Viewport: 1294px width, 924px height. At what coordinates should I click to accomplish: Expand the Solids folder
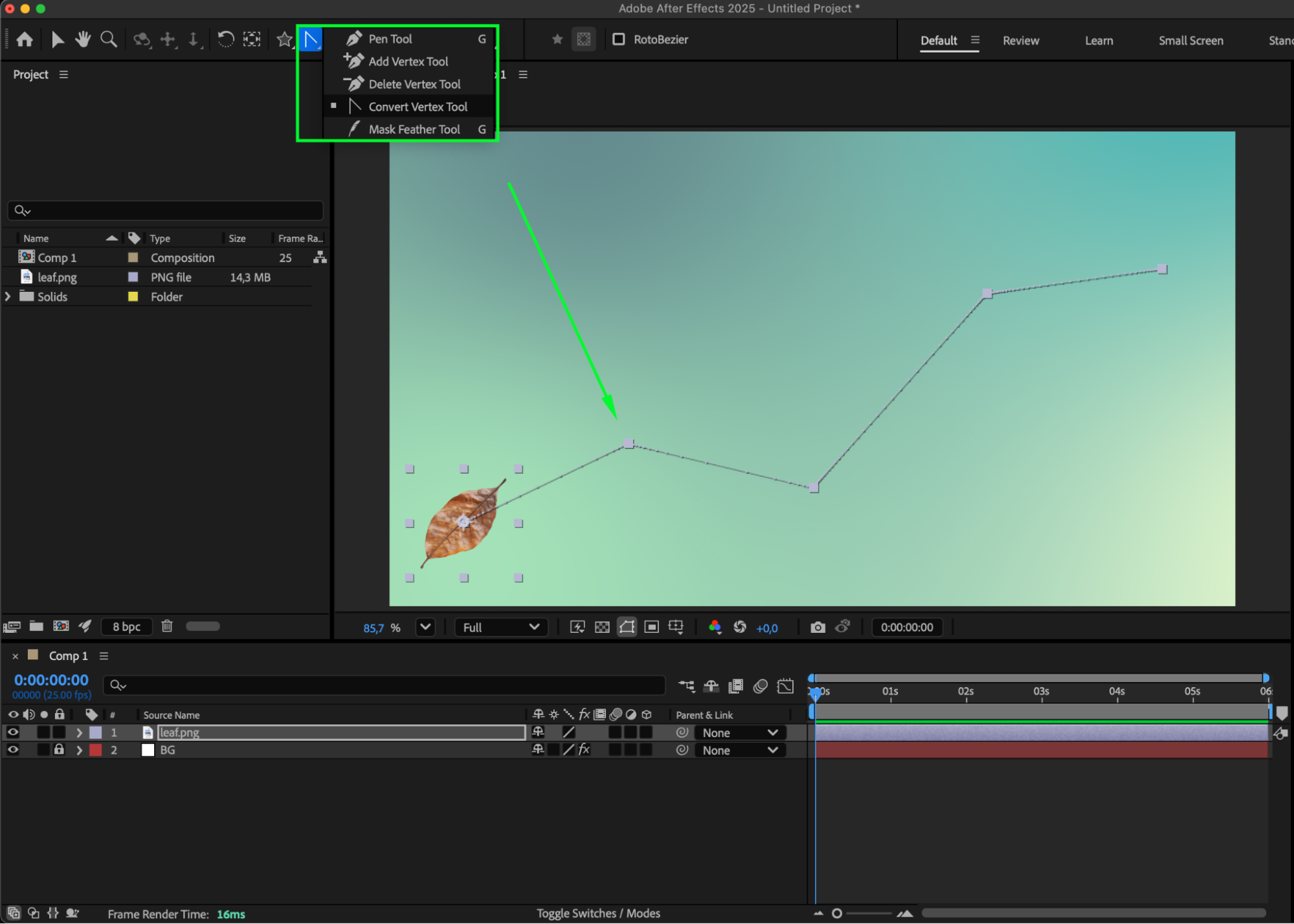tap(8, 296)
